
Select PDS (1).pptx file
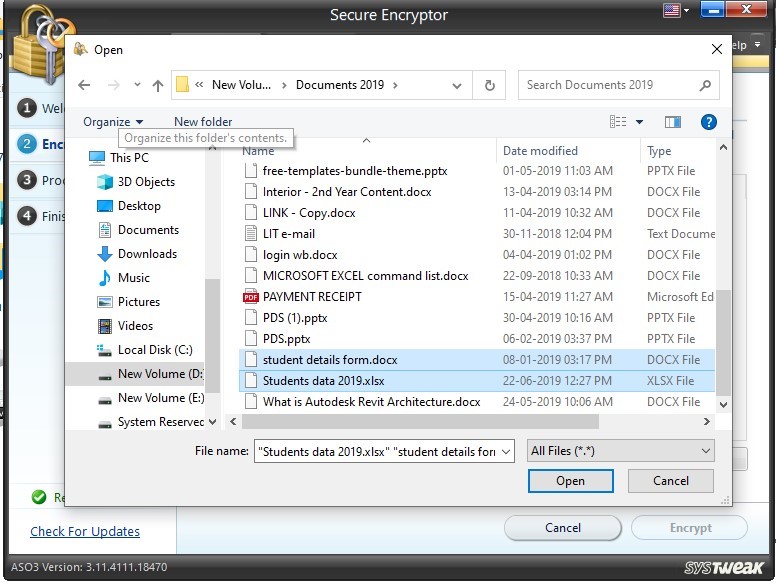477,318
